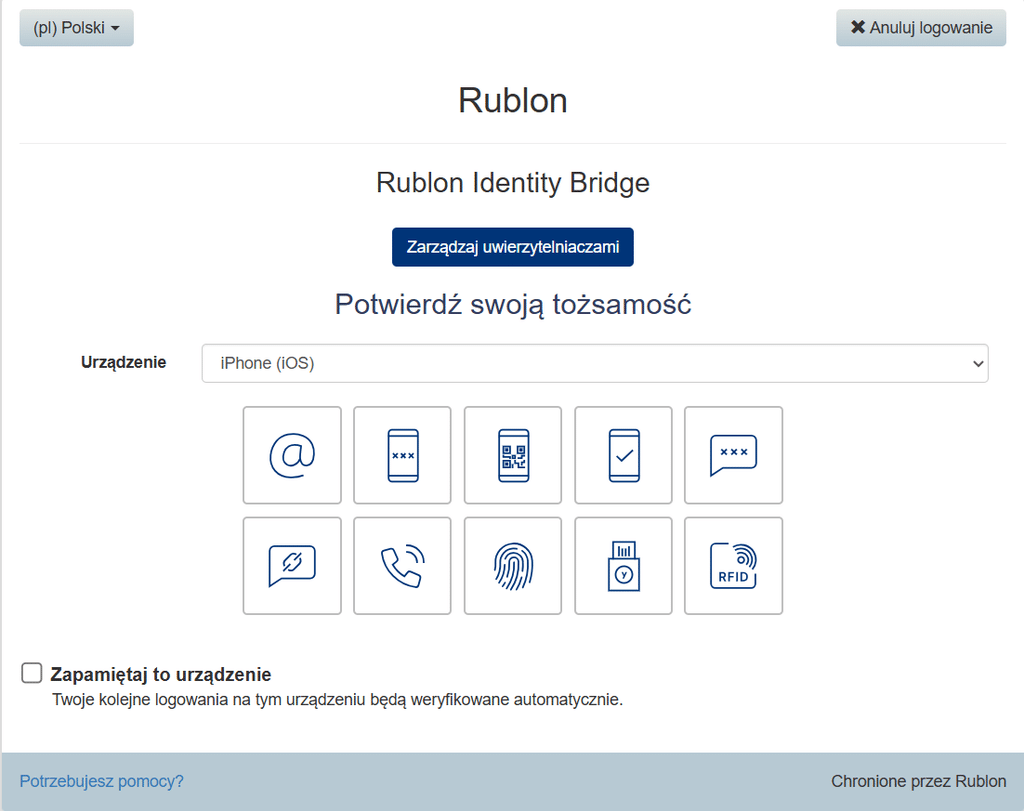Select the RFID authentication method
This screenshot has height=811, width=1024.
pyautogui.click(x=733, y=565)
